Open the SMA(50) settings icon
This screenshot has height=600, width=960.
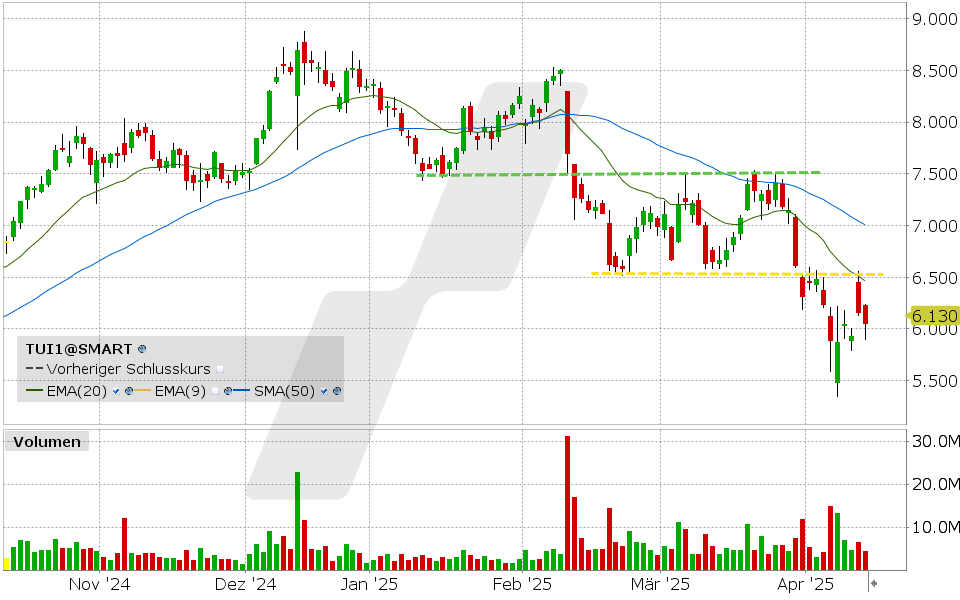336,391
